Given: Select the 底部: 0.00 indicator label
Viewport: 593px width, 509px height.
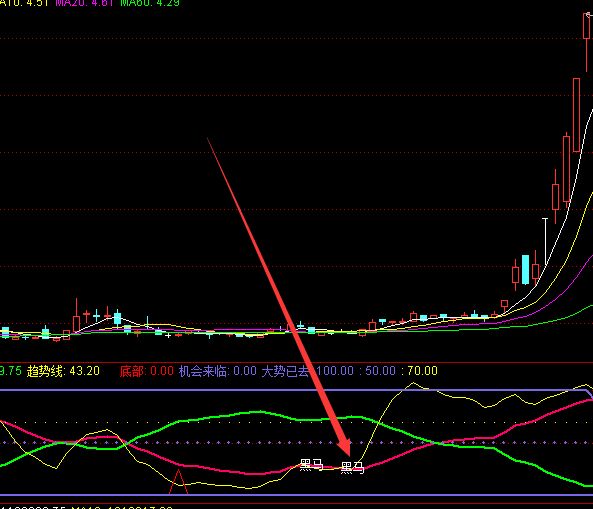Looking at the screenshot, I should coord(146,371).
